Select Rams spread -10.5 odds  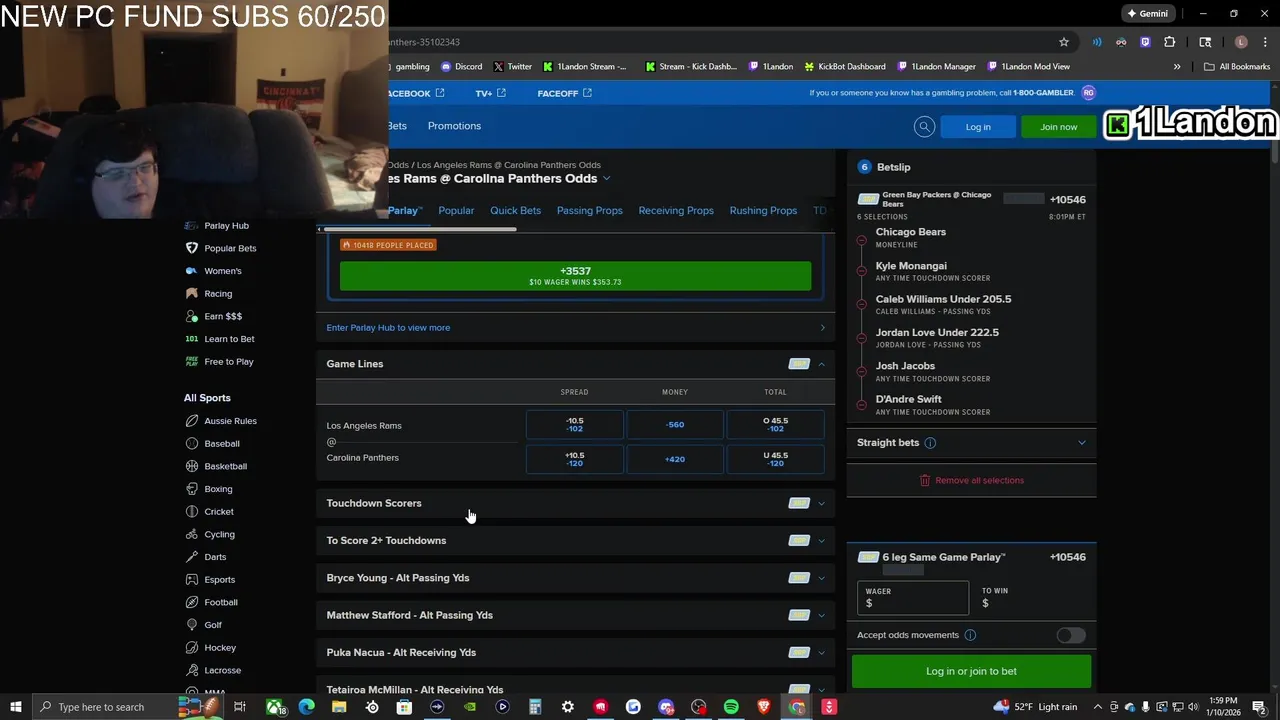[x=574, y=425]
